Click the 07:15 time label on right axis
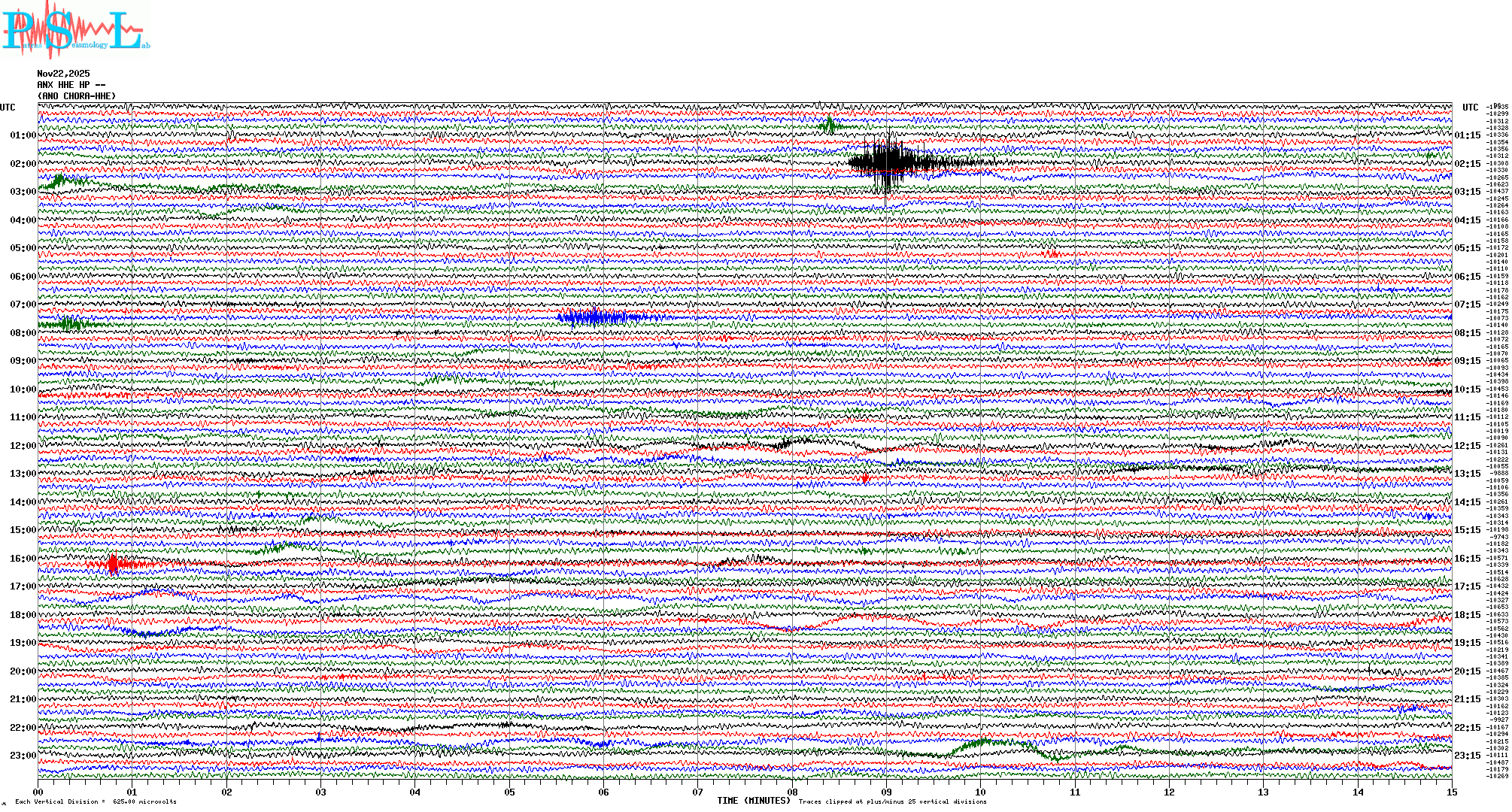Viewport: 1512px width, 812px height. point(1467,304)
